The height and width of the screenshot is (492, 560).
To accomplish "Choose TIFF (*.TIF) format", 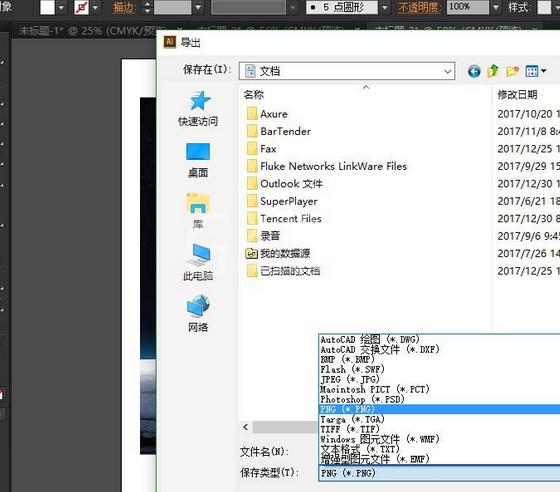I will tap(439, 429).
